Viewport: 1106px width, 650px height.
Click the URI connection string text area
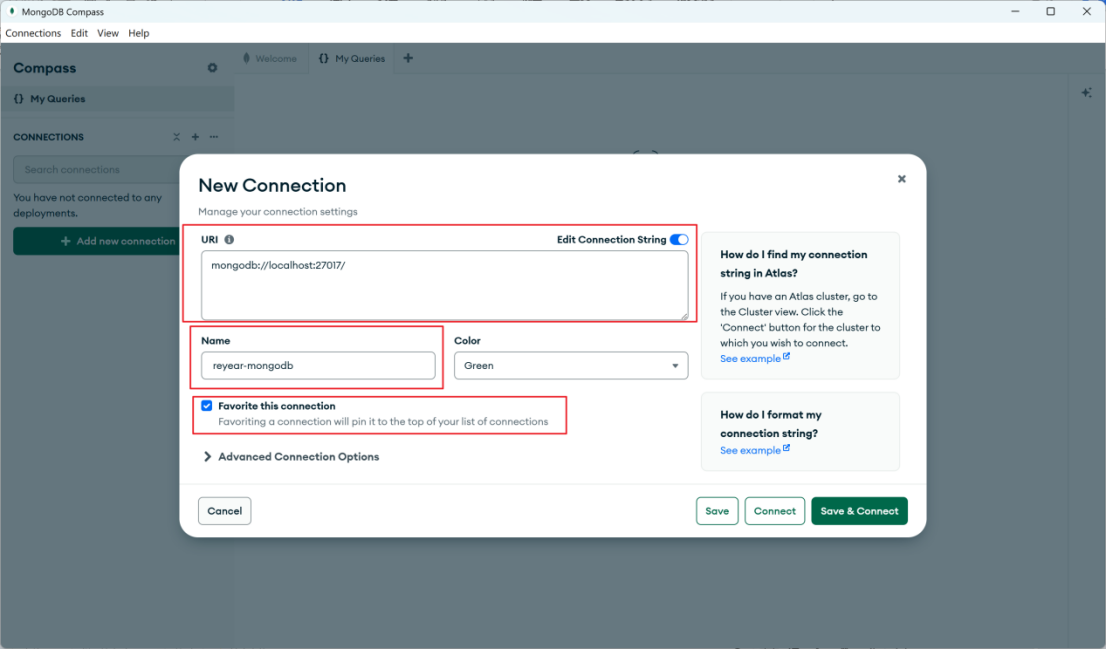(x=444, y=286)
